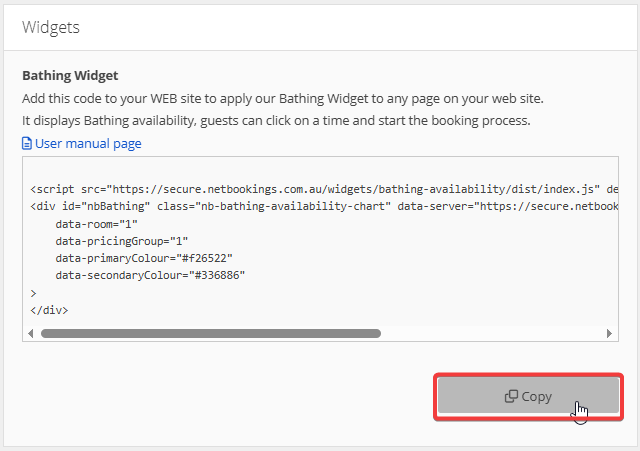The image size is (640, 451).
Task: Click the script src line in the code
Action: coord(324,189)
